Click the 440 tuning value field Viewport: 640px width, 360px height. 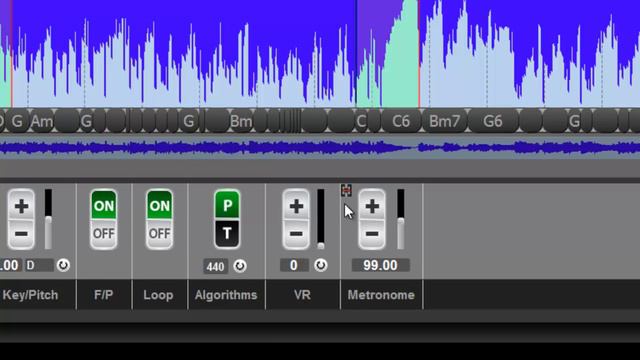point(215,267)
